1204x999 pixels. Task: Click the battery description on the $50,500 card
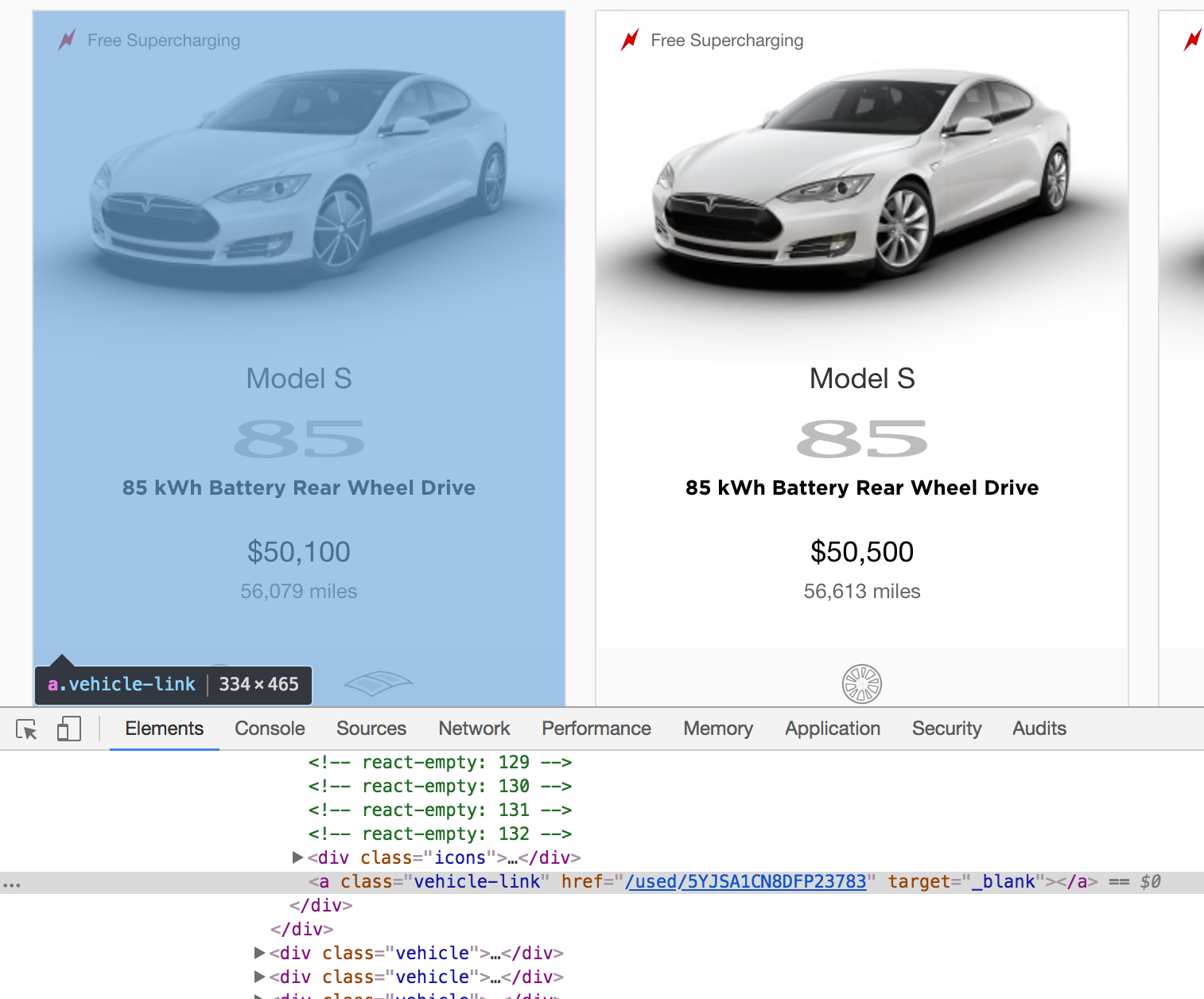tap(862, 488)
